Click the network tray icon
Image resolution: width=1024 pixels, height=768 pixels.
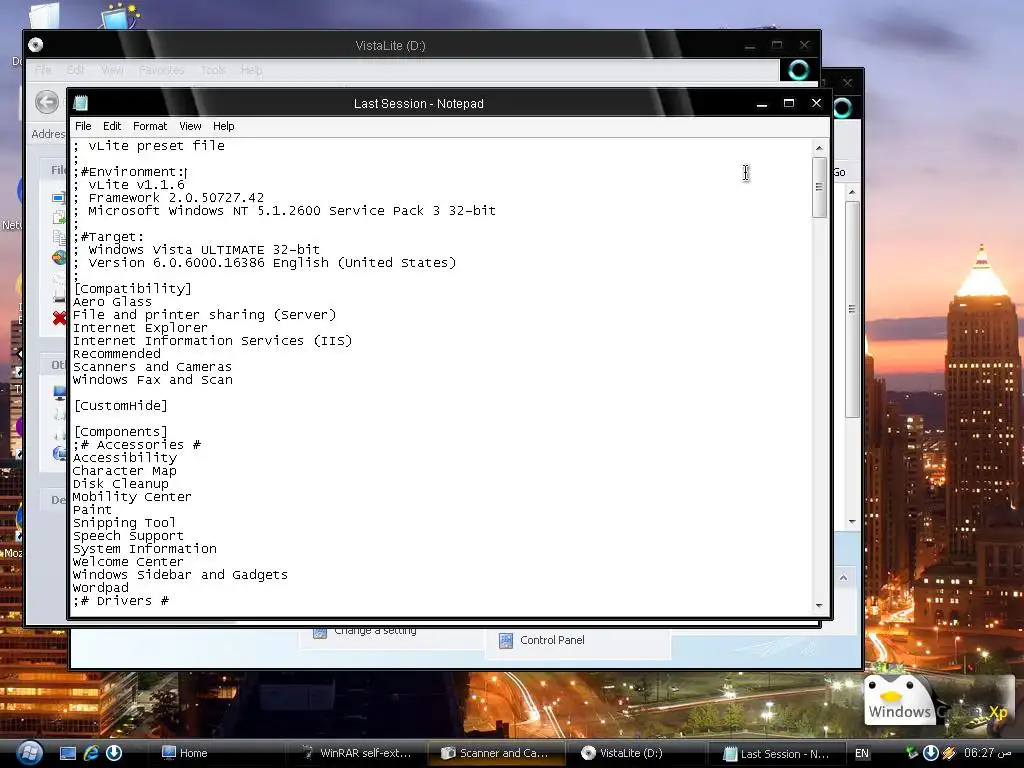pos(911,753)
